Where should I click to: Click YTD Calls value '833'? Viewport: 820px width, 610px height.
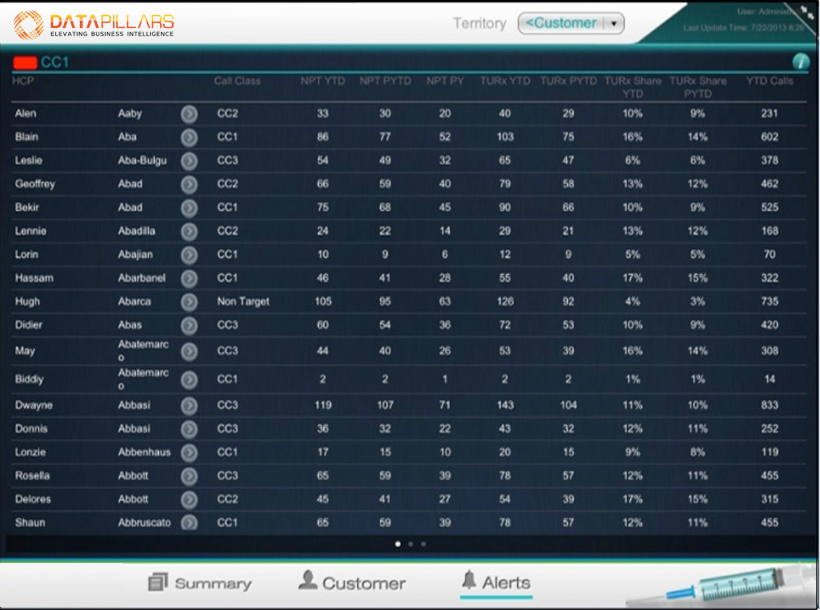[x=770, y=405]
